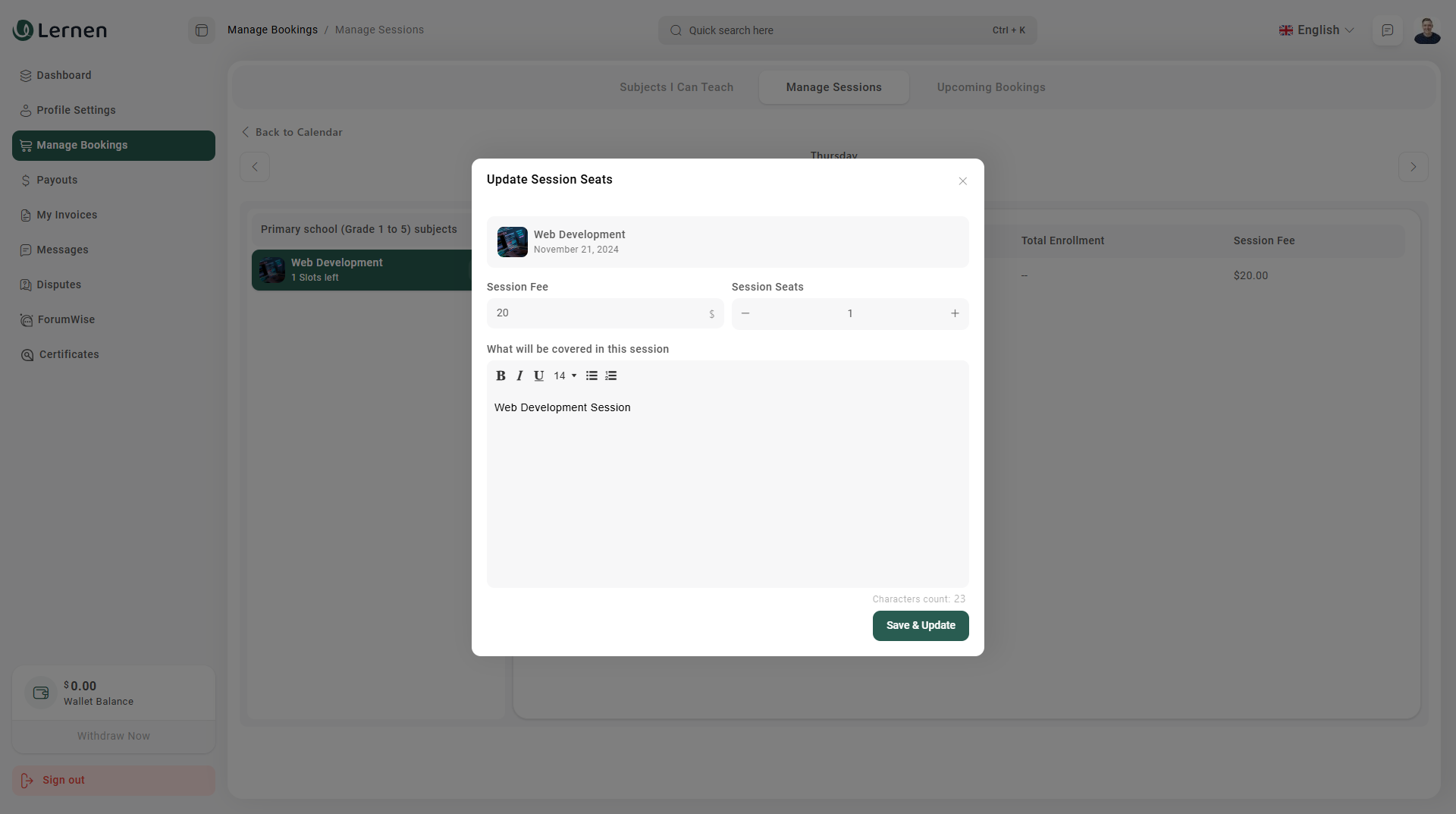Toggle italic formatting in the editor
This screenshot has height=814, width=1456.
point(519,376)
